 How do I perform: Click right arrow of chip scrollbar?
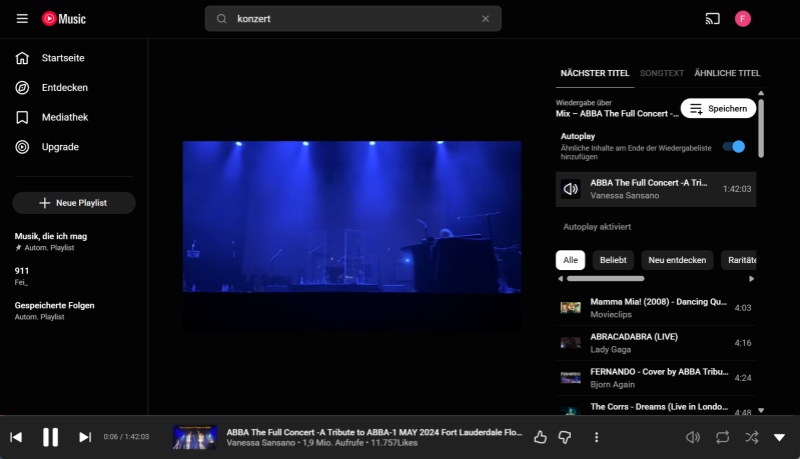tap(752, 279)
